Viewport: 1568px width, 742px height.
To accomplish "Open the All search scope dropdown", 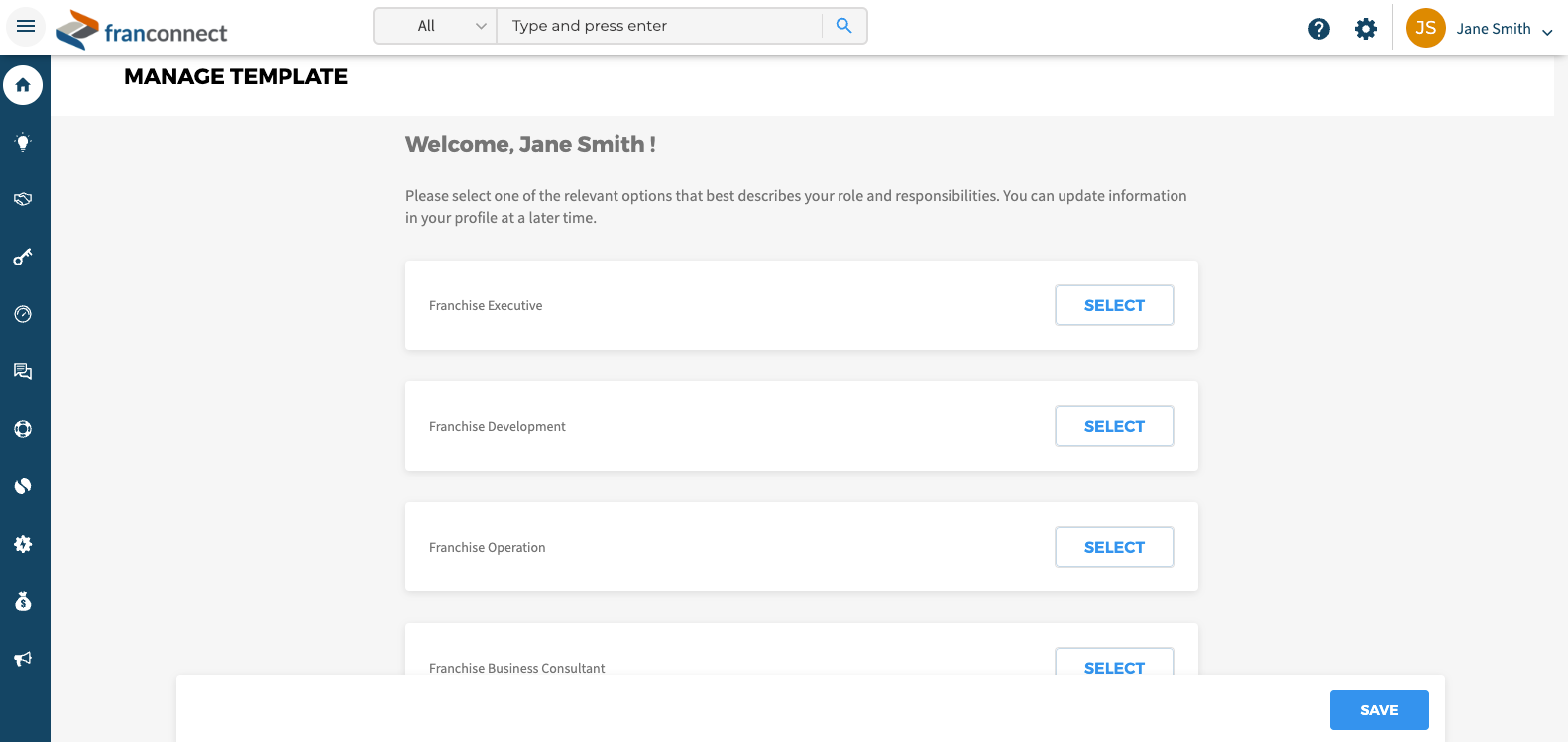I will pos(435,26).
